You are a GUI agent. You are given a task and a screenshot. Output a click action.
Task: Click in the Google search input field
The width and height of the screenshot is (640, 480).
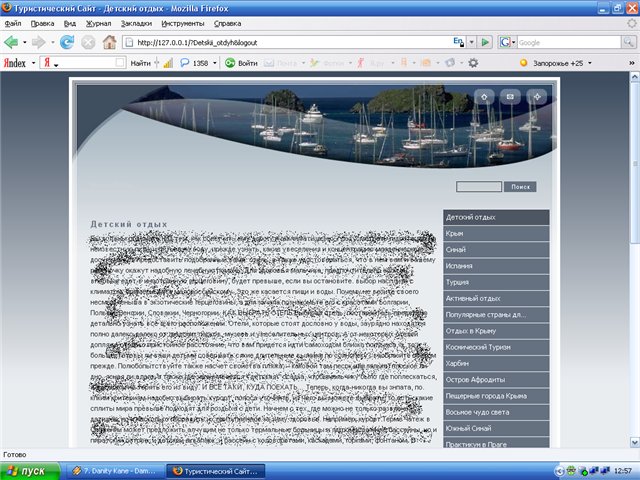569,42
